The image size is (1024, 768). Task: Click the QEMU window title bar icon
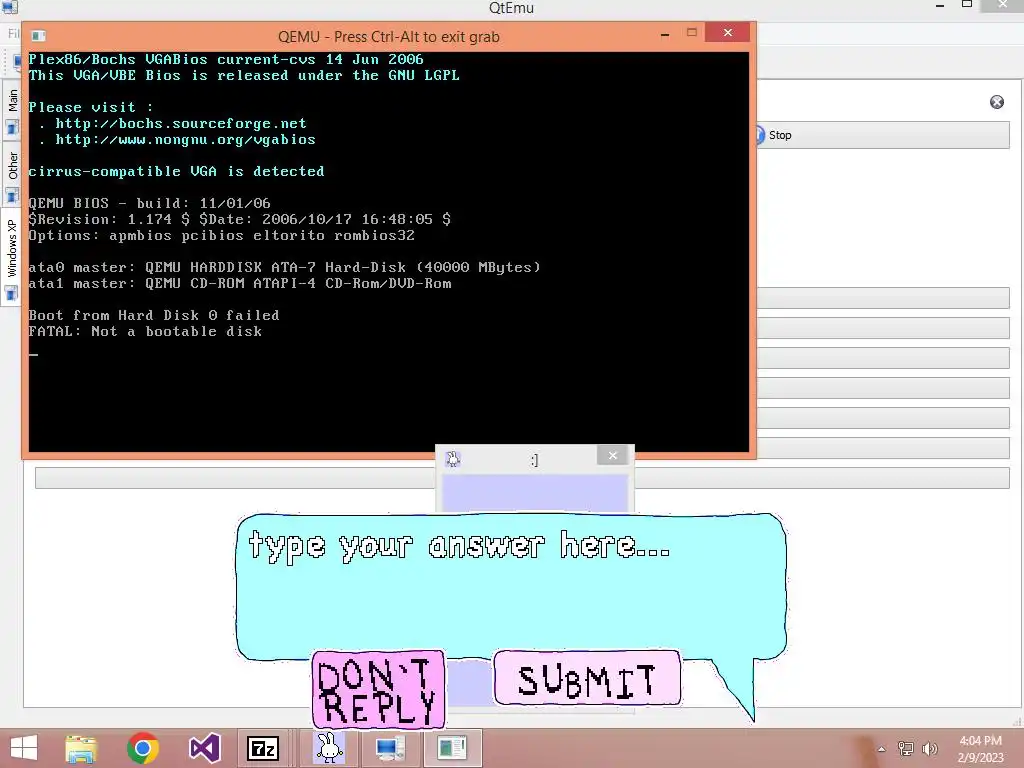pos(39,36)
